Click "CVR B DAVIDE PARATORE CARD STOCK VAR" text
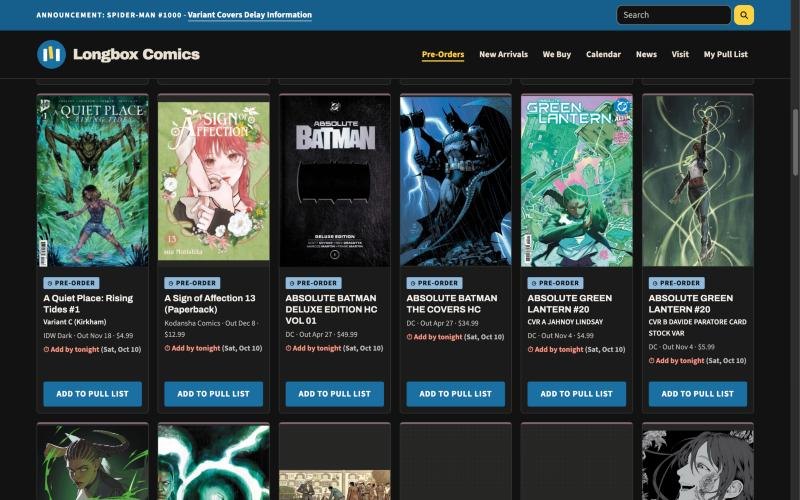 pyautogui.click(x=697, y=328)
